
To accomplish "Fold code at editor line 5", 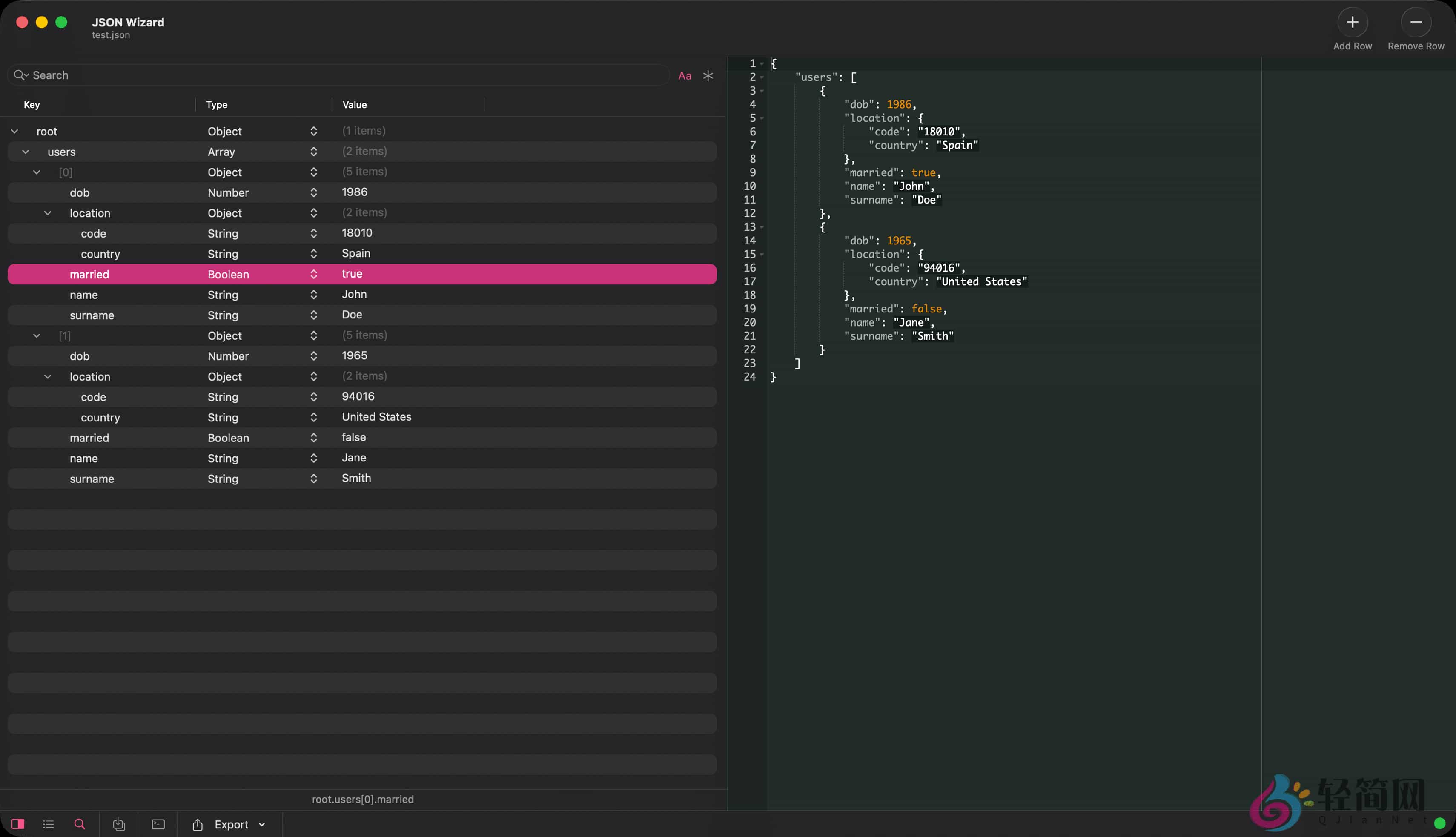I will (x=762, y=118).
